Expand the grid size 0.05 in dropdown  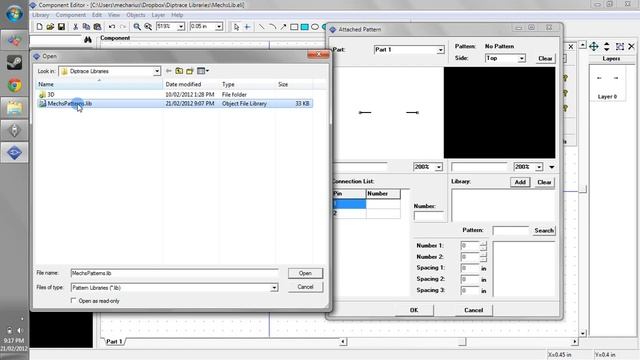pos(219,27)
